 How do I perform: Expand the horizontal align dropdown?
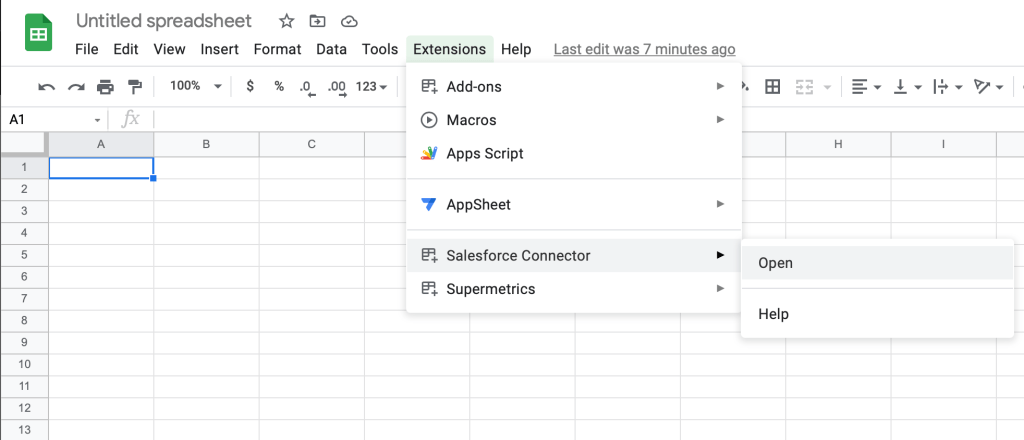(x=865, y=87)
